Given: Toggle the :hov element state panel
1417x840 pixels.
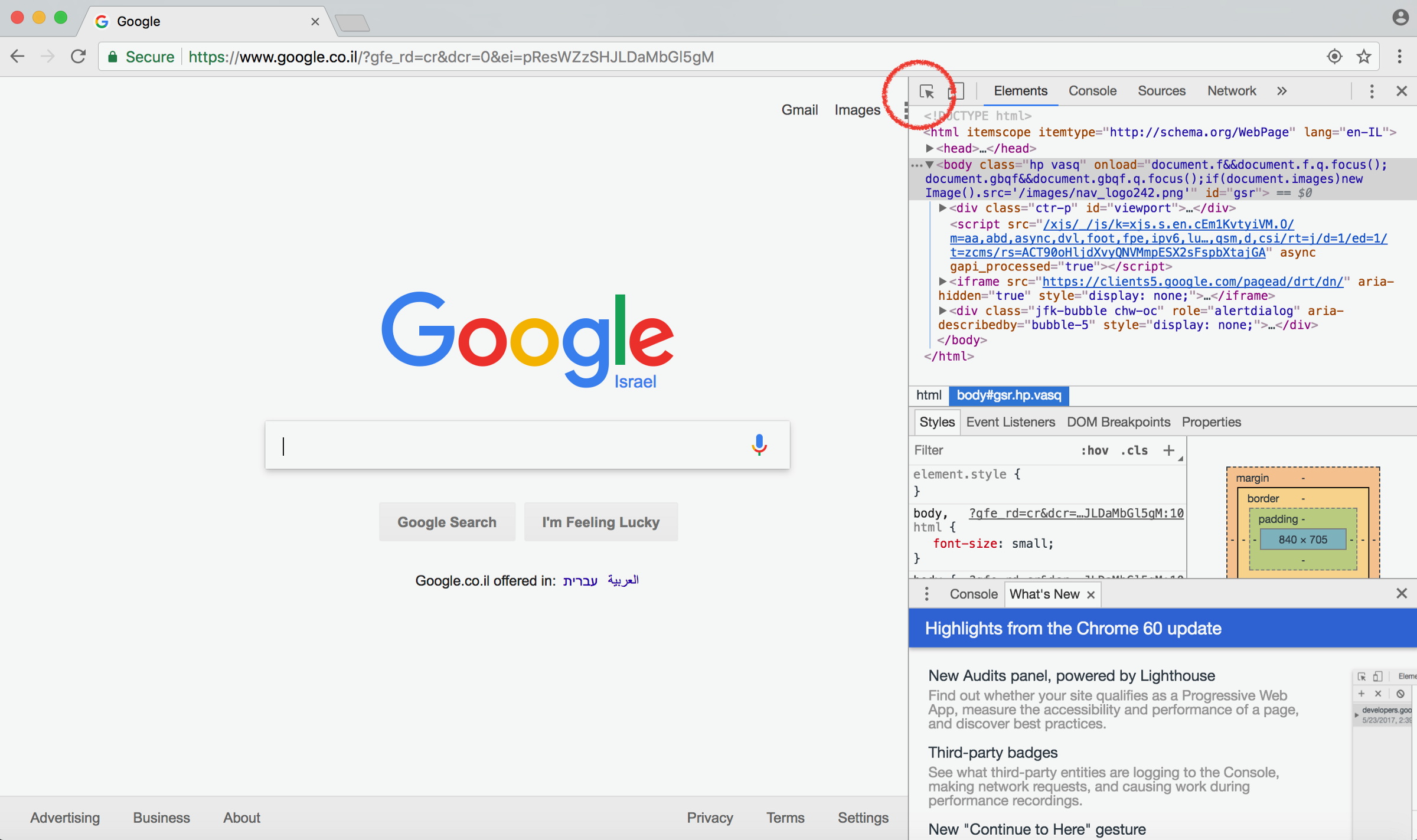Looking at the screenshot, I should point(1094,450).
